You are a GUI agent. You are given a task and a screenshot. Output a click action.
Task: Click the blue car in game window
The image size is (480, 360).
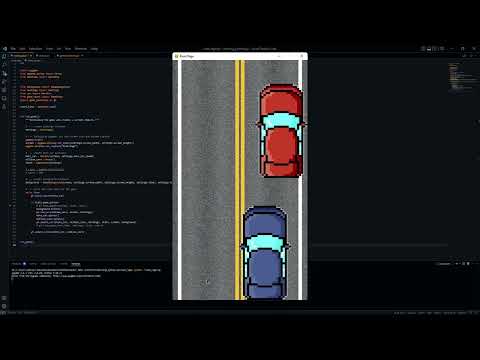click(265, 253)
